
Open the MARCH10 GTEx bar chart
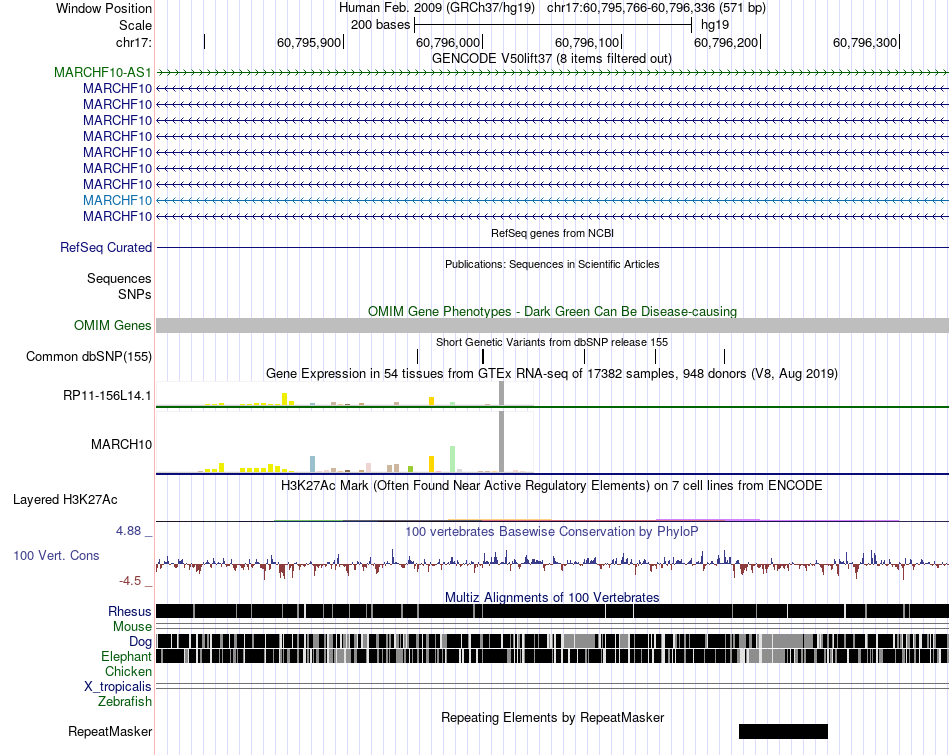(345, 442)
